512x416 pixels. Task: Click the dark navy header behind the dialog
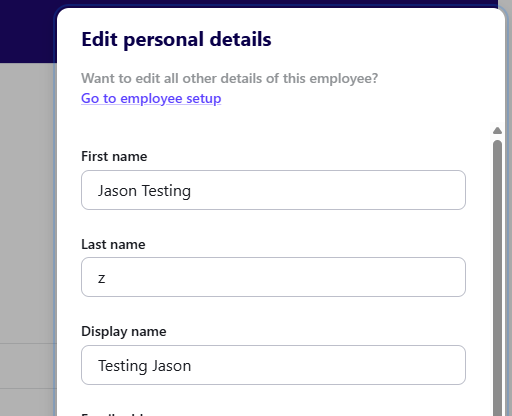pyautogui.click(x=27, y=30)
